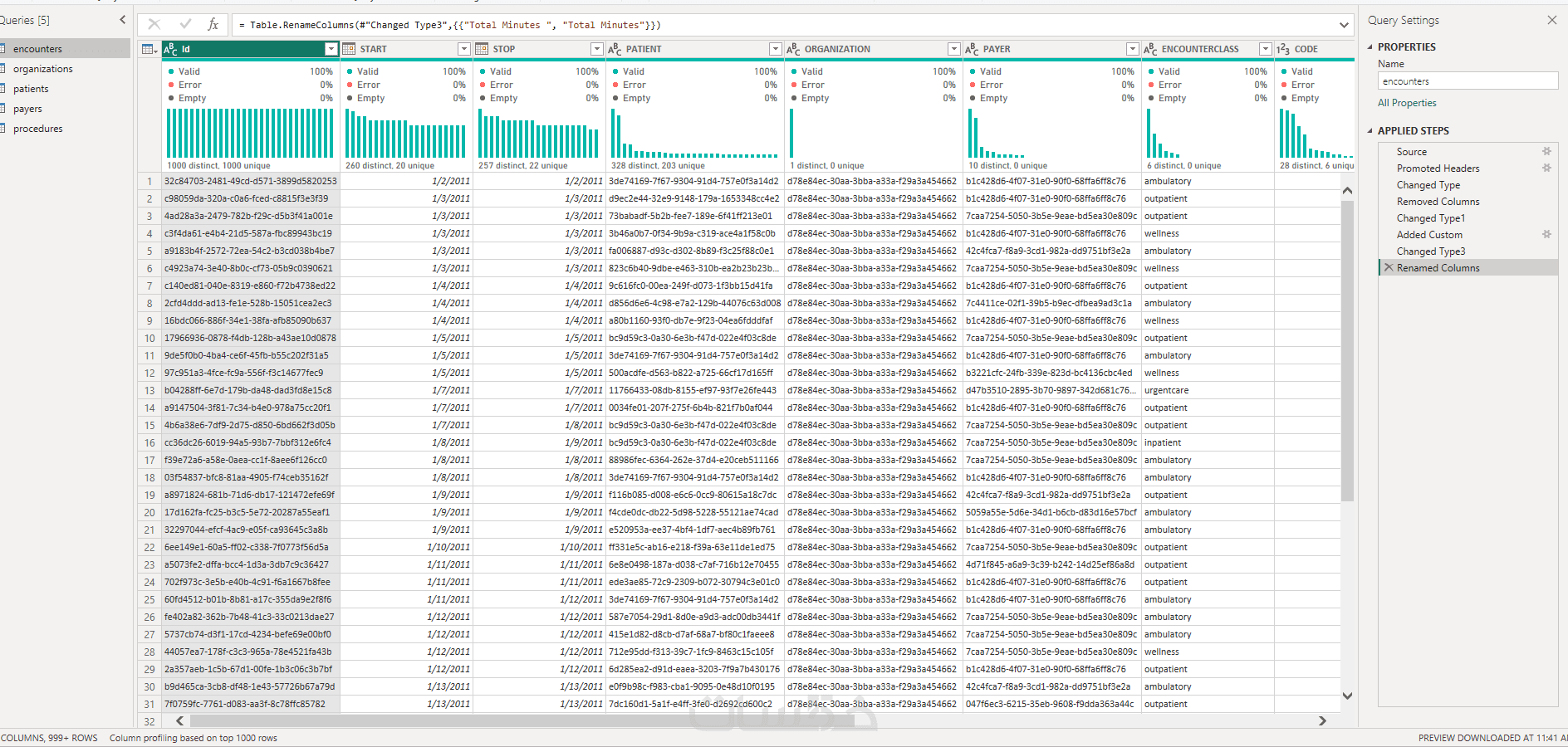Select the Added Custom step
This screenshot has width=1568, height=747.
(1468, 235)
